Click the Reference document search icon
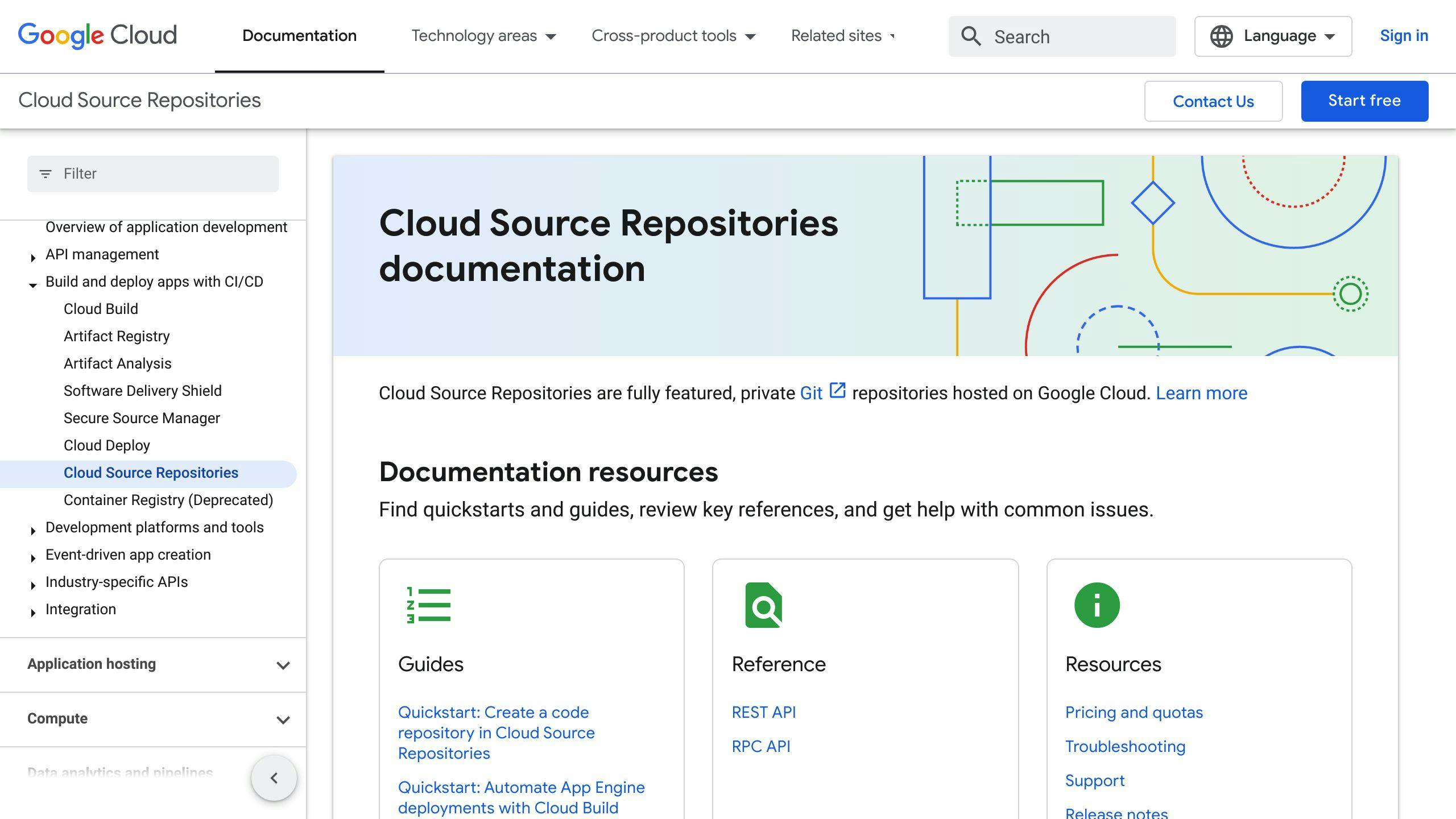 coord(763,605)
